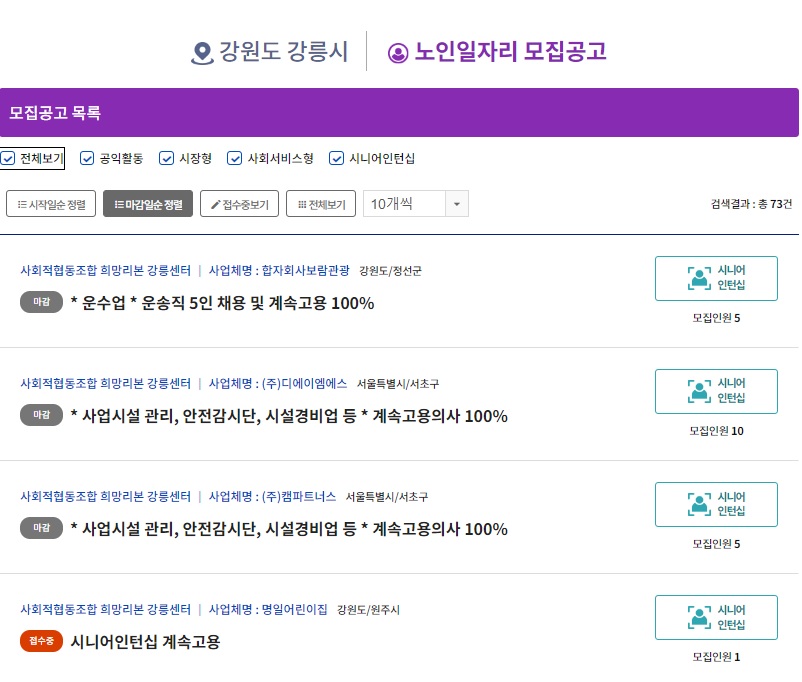Screen dimensions: 802x682
Task: Click the 모집공고 목록 header bar
Action: click(399, 113)
